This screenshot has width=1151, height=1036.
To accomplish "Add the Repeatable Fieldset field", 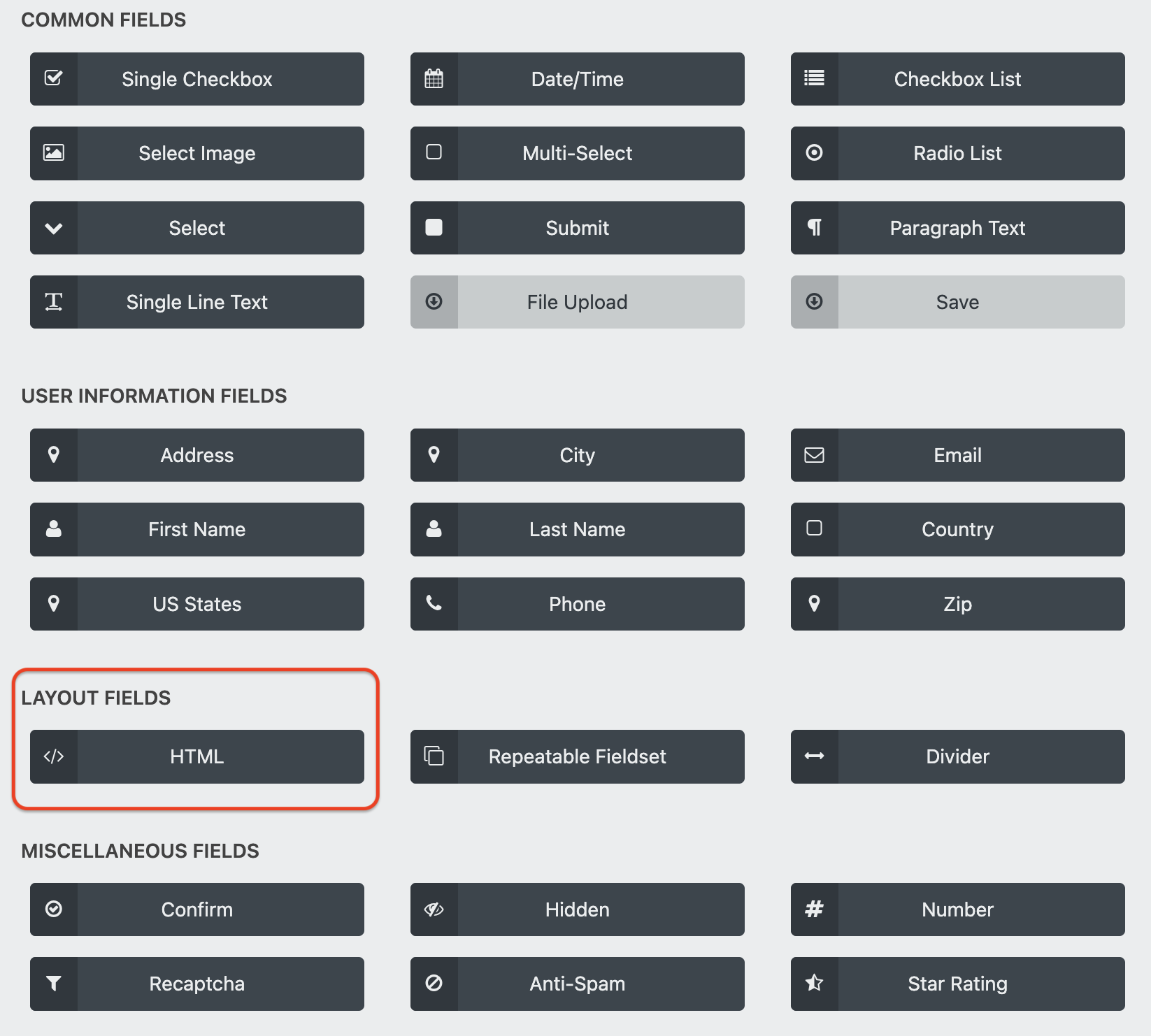I will (x=577, y=756).
